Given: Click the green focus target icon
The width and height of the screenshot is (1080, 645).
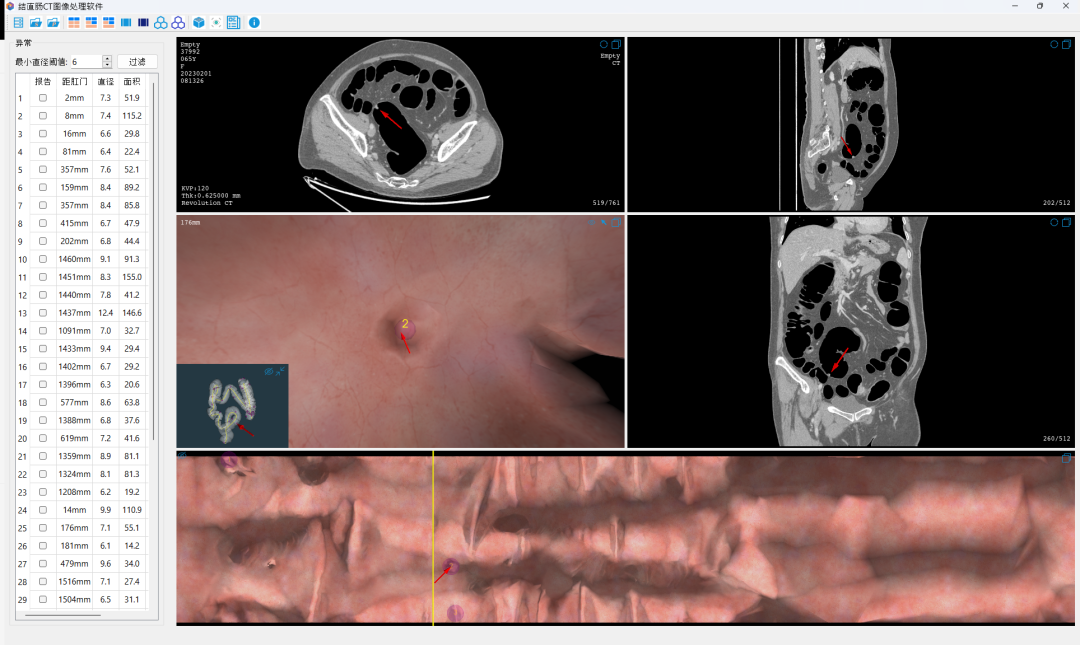Looking at the screenshot, I should click(216, 23).
